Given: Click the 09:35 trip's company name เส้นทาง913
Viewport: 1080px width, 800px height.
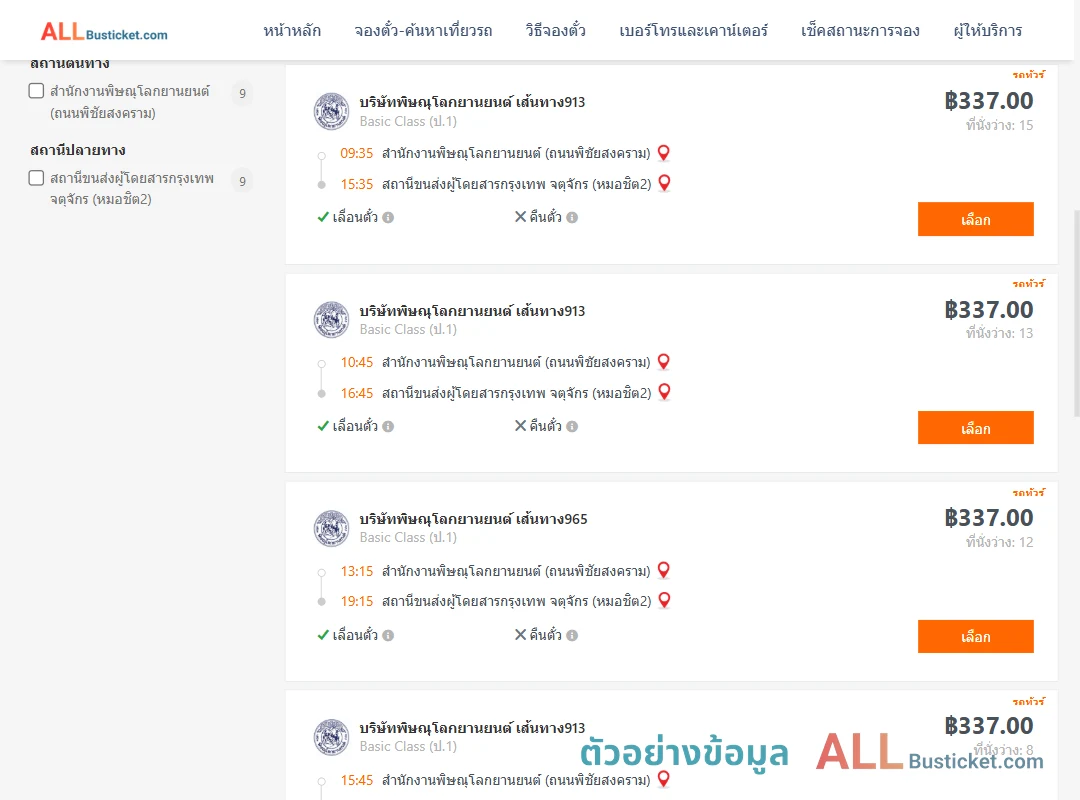Looking at the screenshot, I should tap(472, 102).
